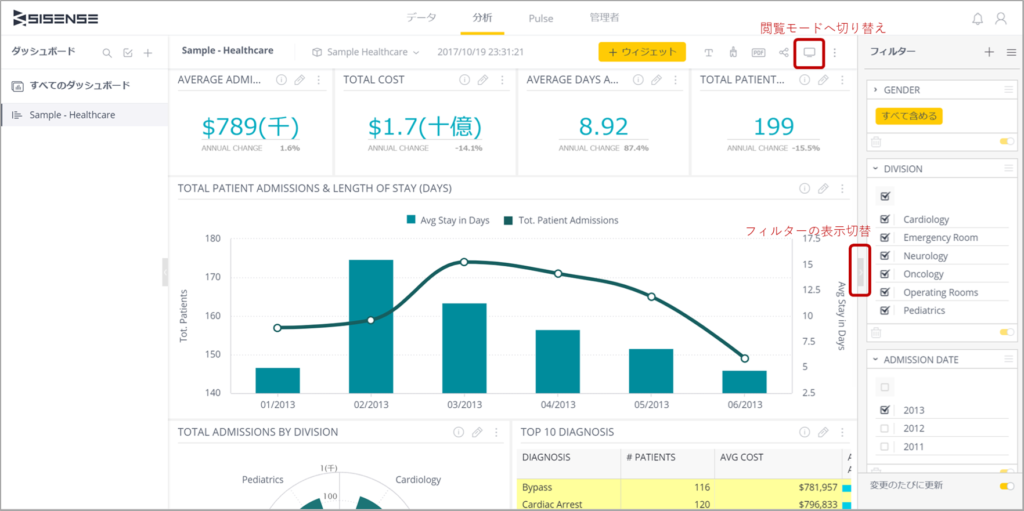Disable the DIVISION filter toggle
Screen dimensions: 1024x511
pos(1006,332)
